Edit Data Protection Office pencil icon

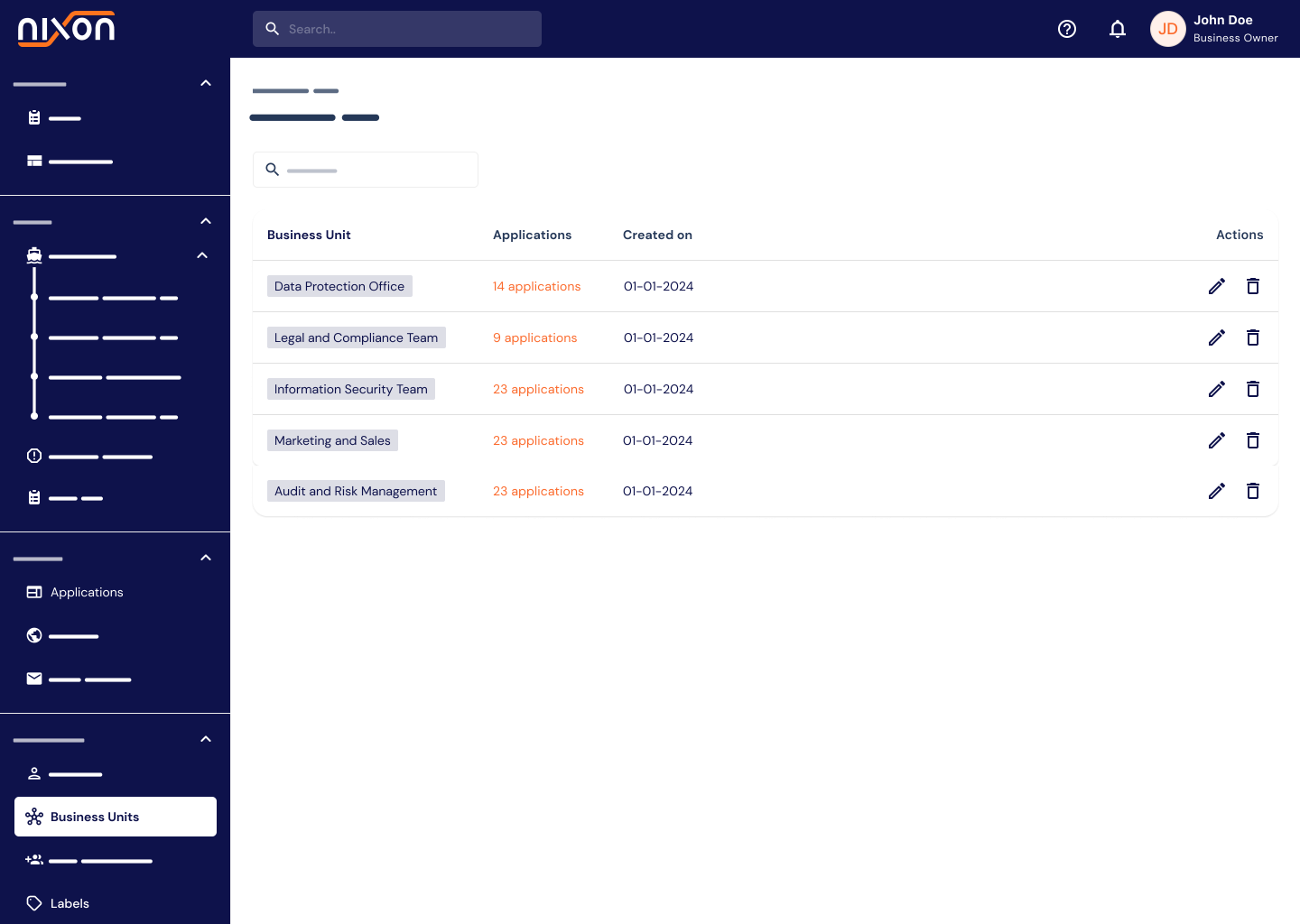1217,286
